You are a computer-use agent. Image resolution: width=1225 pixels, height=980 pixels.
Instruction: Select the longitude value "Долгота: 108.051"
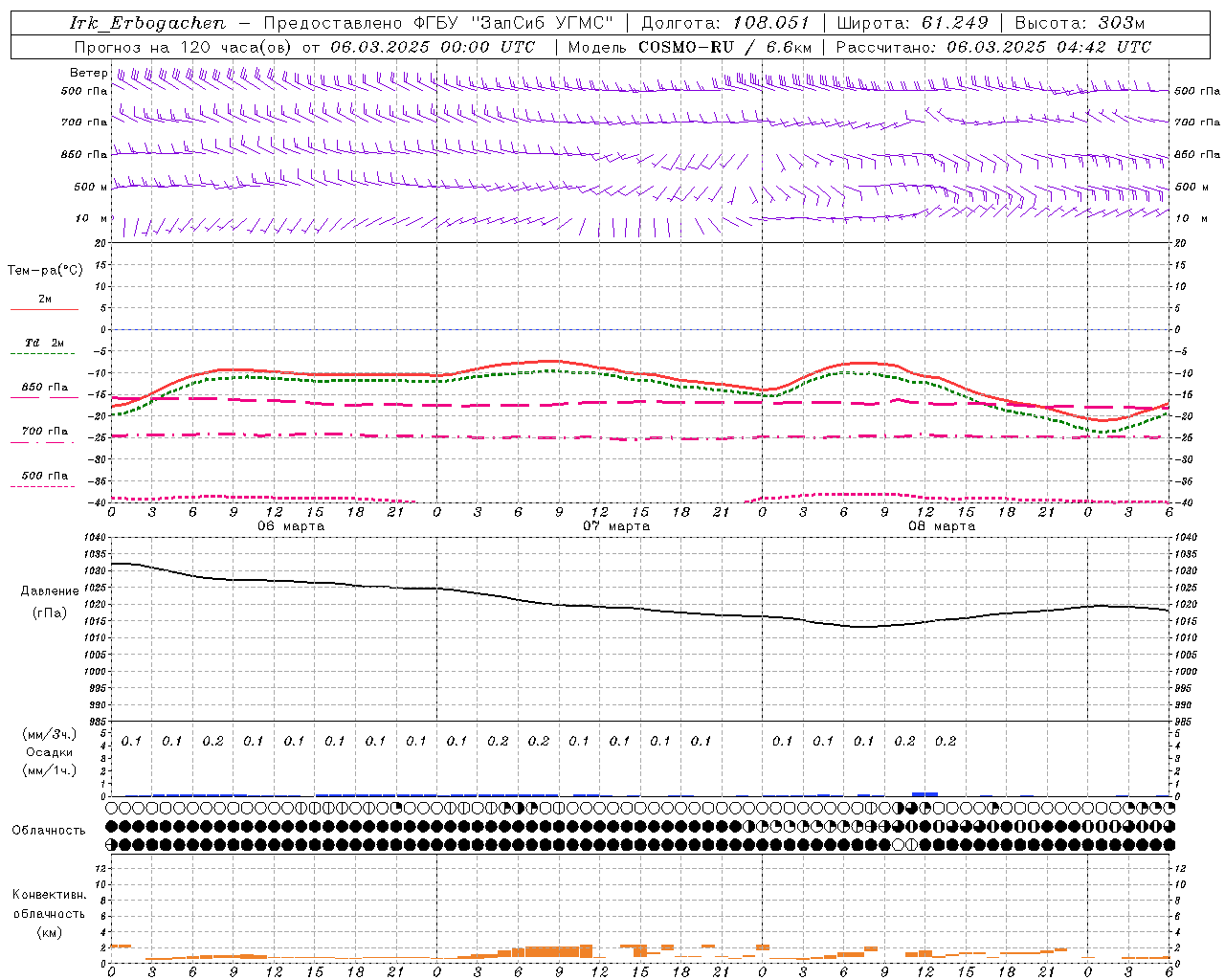(x=725, y=23)
